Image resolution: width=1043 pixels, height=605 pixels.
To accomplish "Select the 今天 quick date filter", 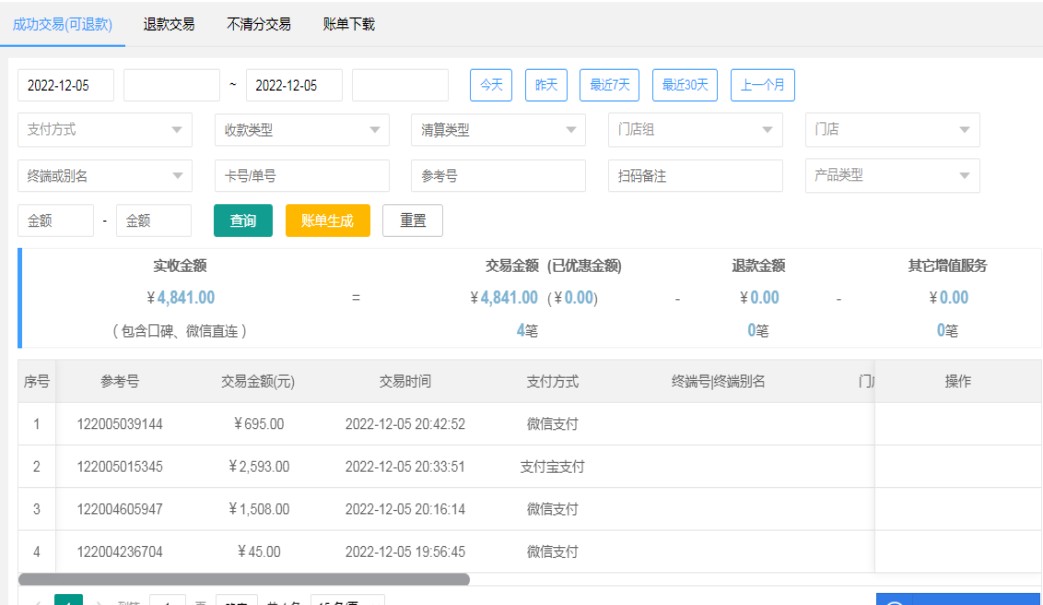I will coord(491,85).
